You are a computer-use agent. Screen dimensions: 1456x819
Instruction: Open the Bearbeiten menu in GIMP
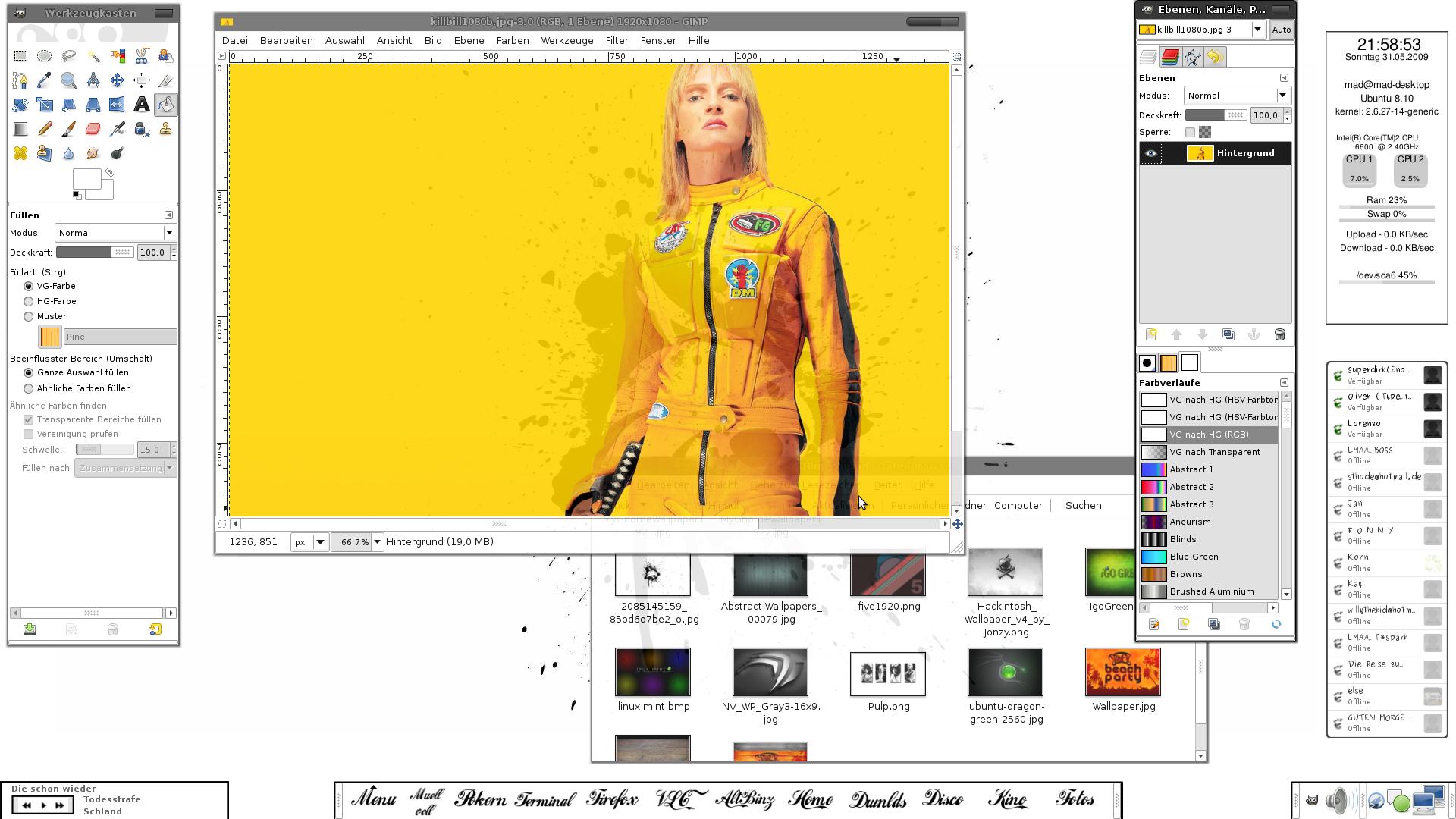pos(286,40)
